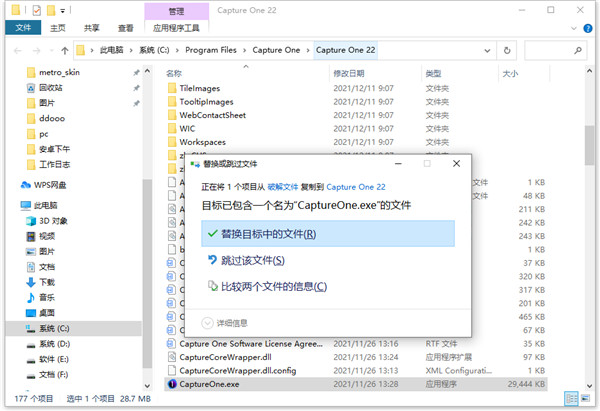The image size is (600, 411).
Task: Open recent locations dropdown arrow
Action: coord(52,51)
